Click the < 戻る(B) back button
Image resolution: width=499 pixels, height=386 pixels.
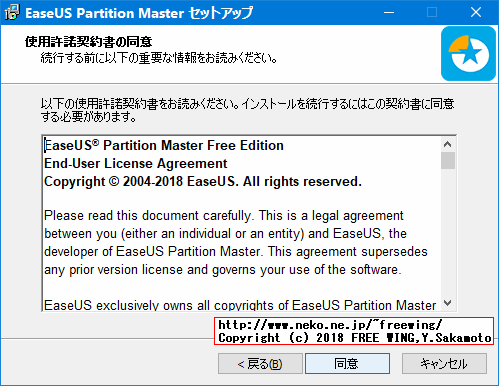(260, 363)
